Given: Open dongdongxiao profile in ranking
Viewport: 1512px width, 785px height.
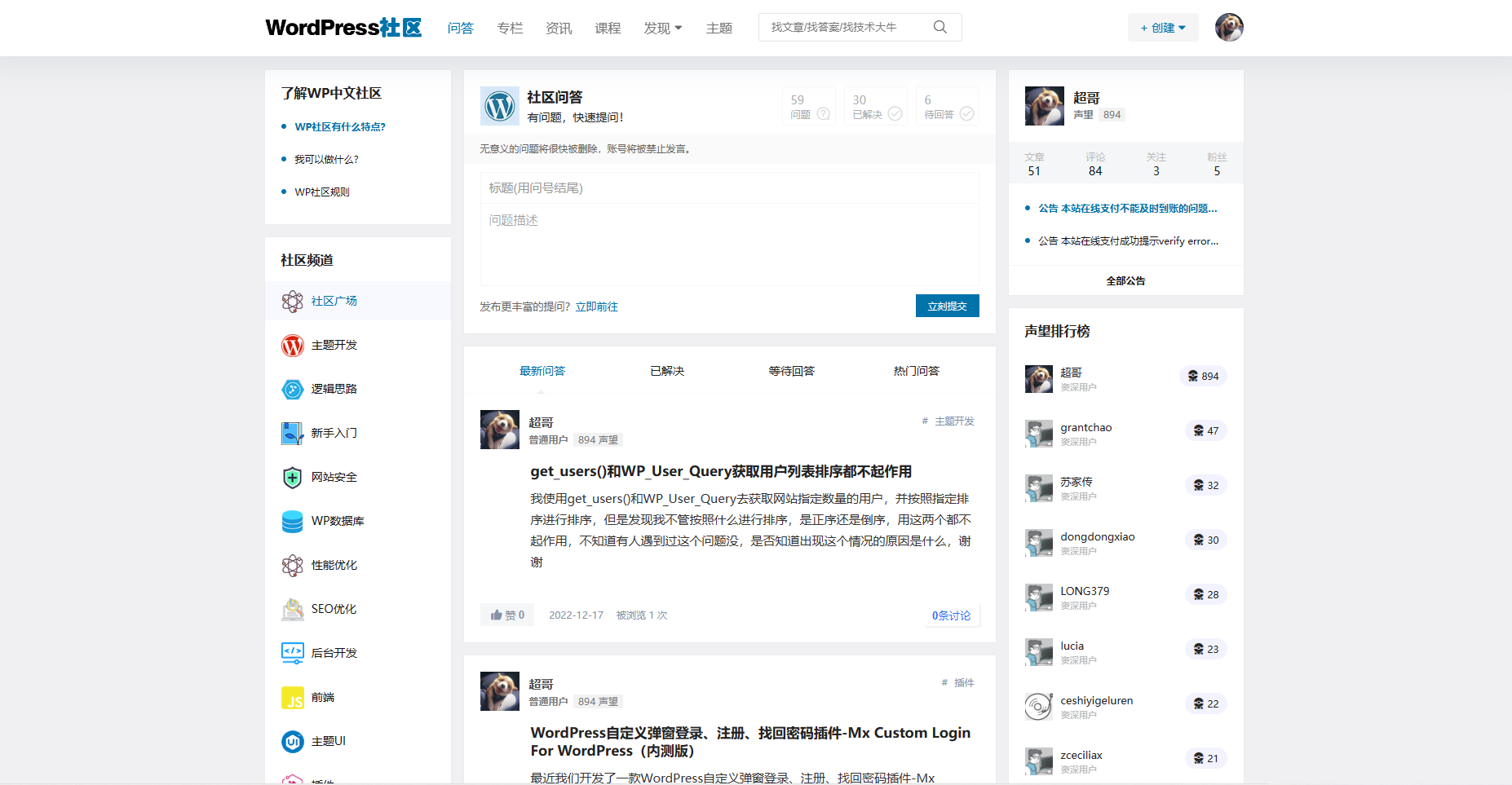Looking at the screenshot, I should coord(1098,536).
